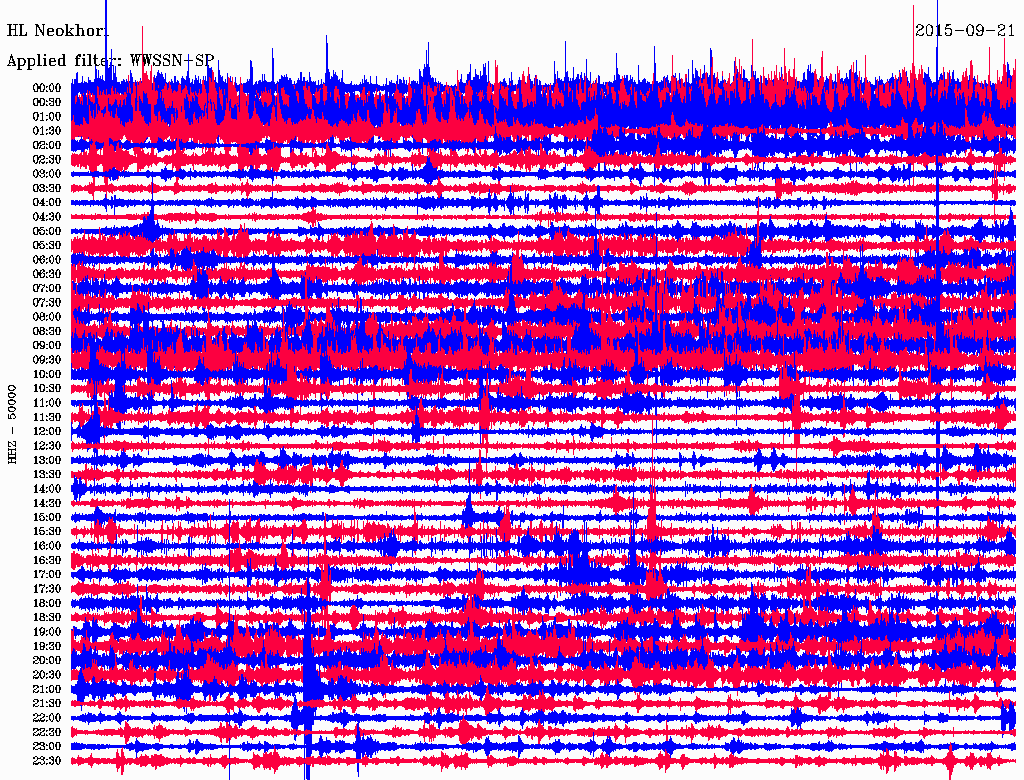1024x780 pixels.
Task: Click the station name 'HL Neokhori'
Action: (x=57, y=30)
